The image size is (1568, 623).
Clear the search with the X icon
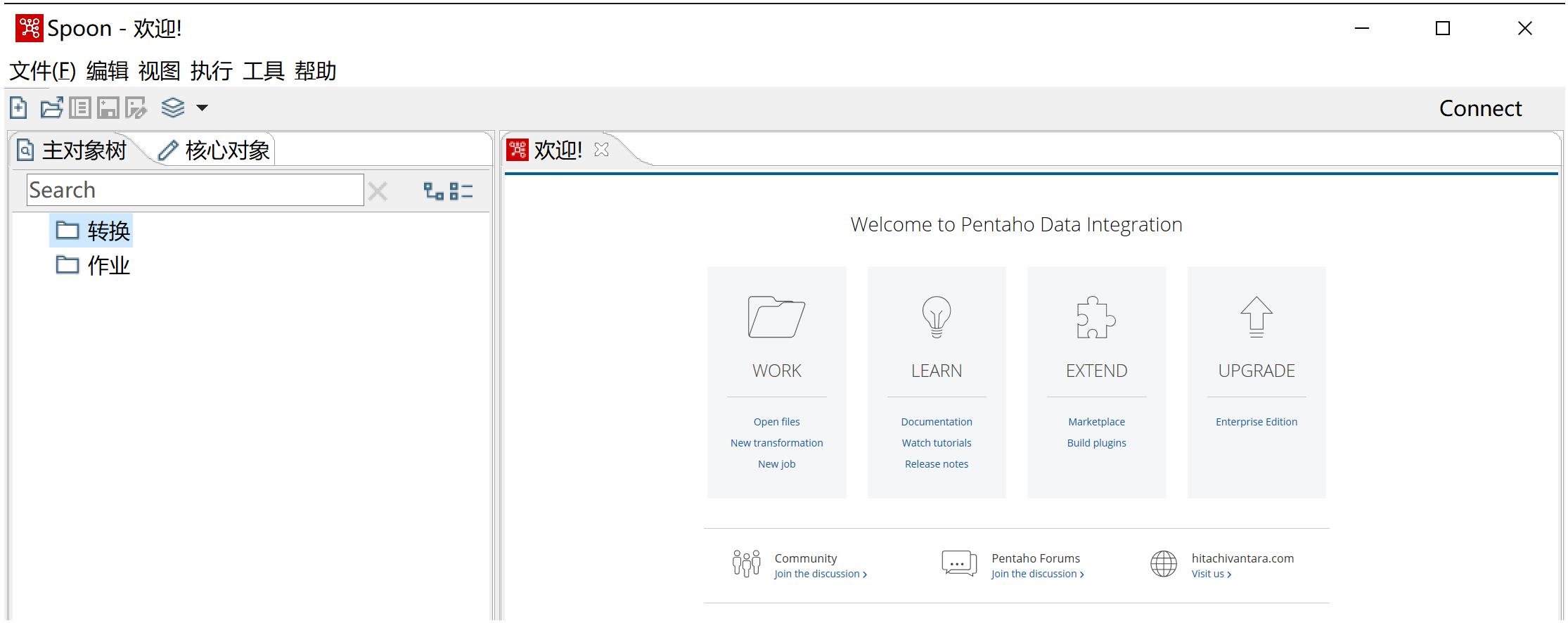click(x=378, y=191)
